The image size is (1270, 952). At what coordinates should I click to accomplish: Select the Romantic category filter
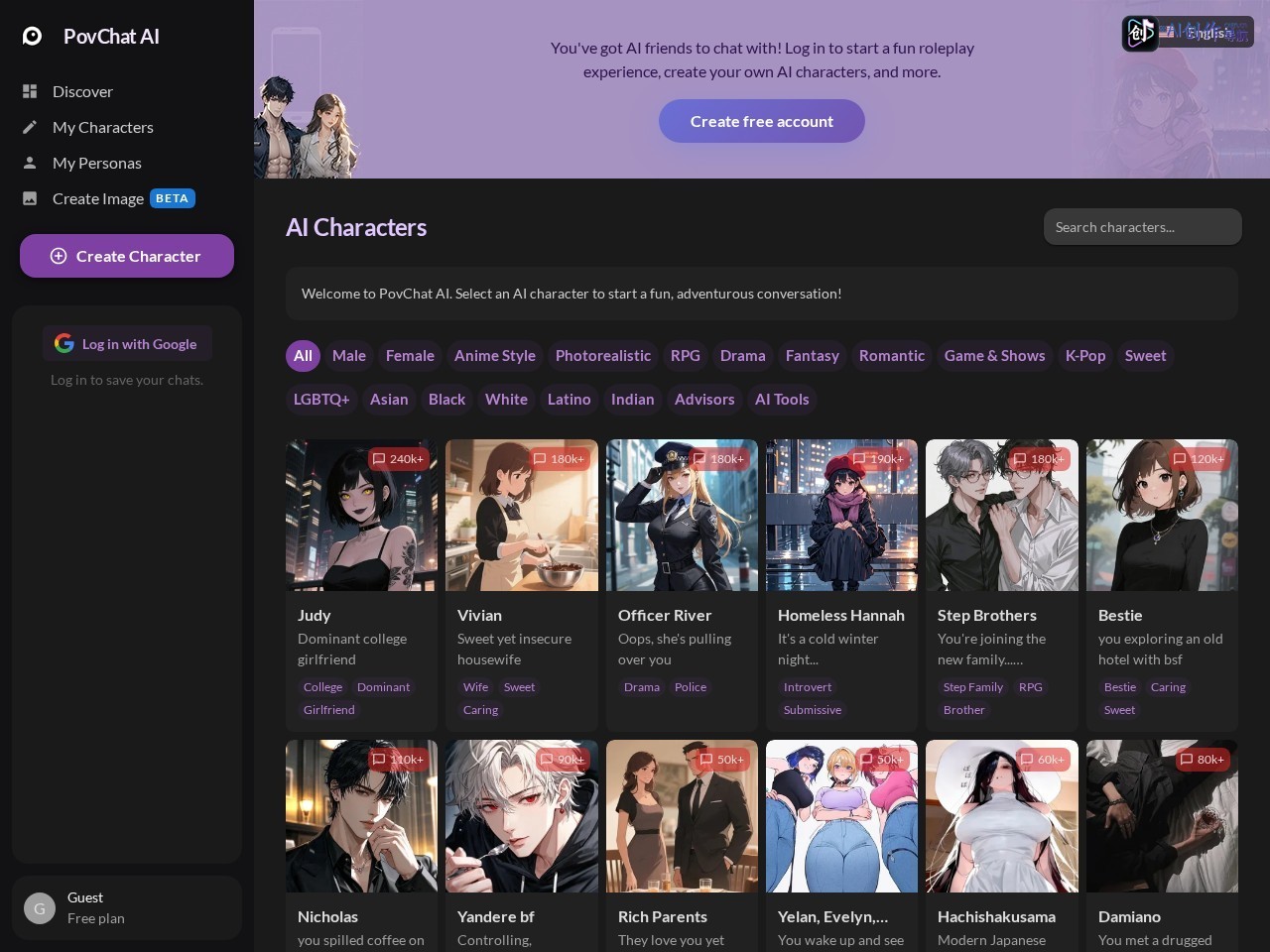tap(892, 355)
